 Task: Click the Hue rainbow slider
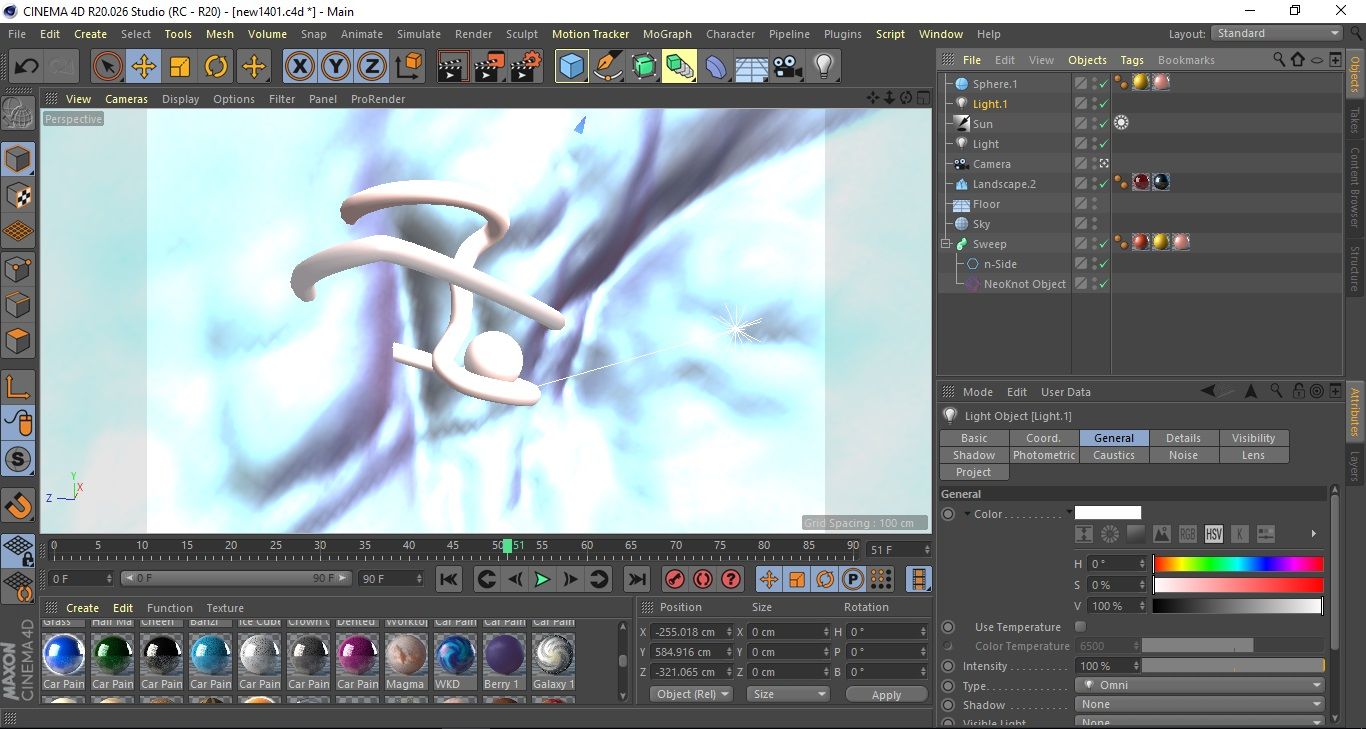(1238, 564)
